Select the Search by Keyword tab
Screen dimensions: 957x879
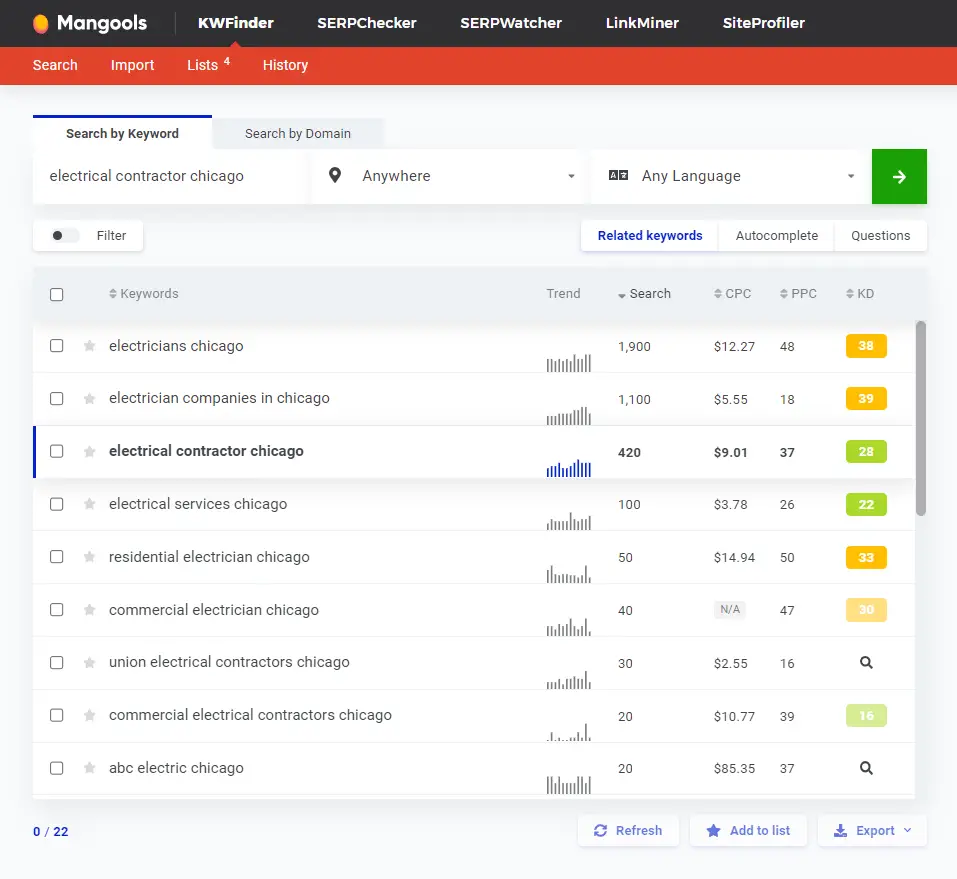(x=122, y=134)
